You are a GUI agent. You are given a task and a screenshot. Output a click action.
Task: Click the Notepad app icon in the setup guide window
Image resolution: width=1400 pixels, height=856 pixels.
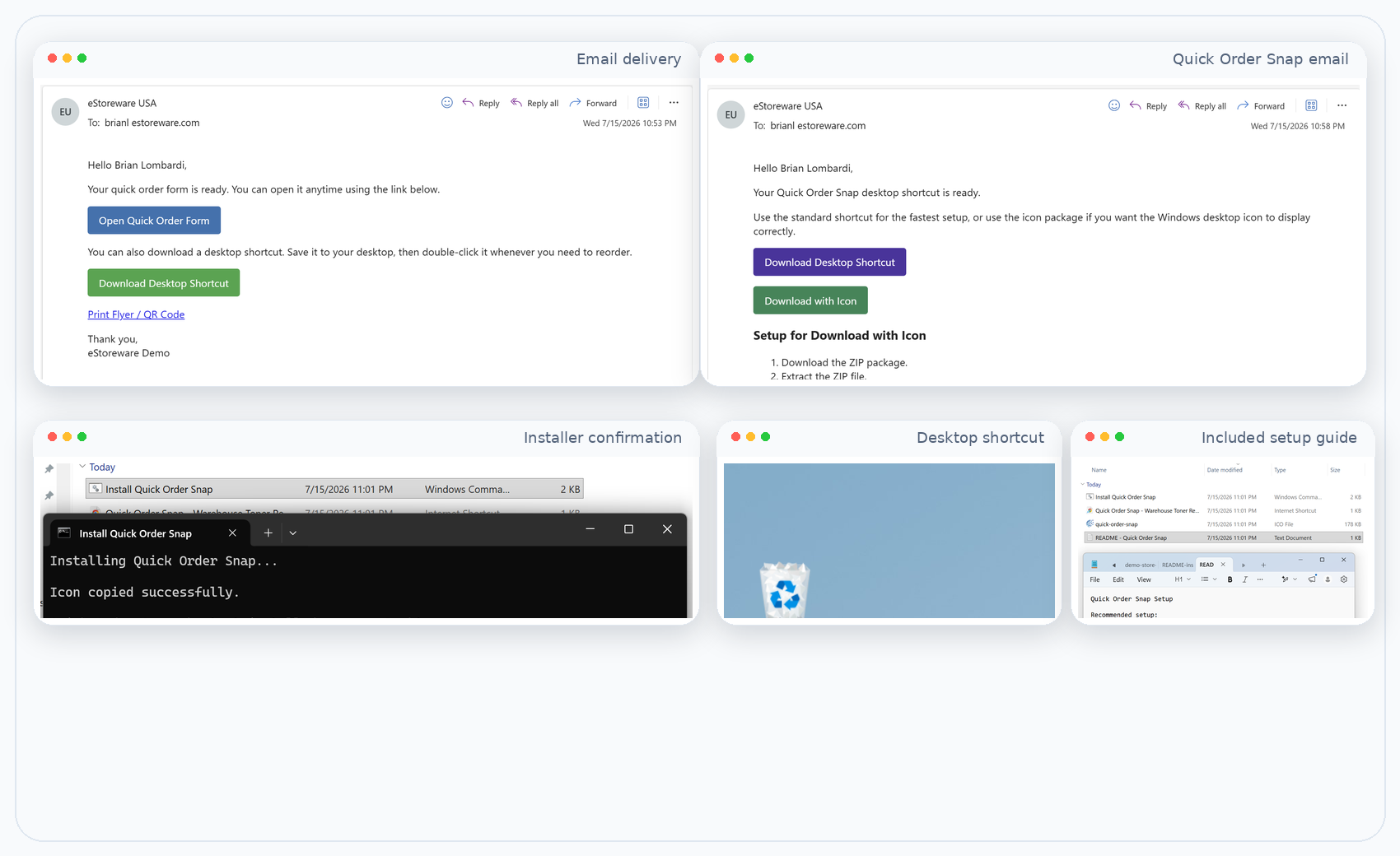1094,565
